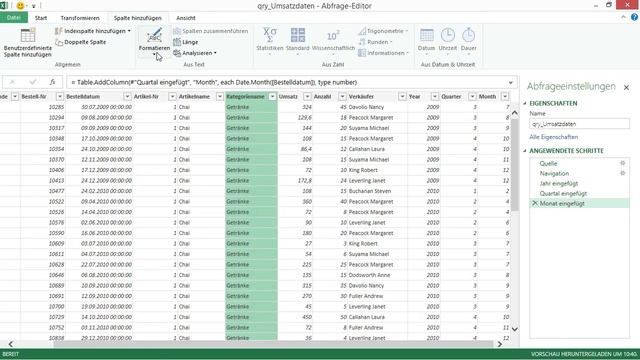Select the Navigation applied step
Viewport: 640px width, 360px height.
(x=554, y=173)
